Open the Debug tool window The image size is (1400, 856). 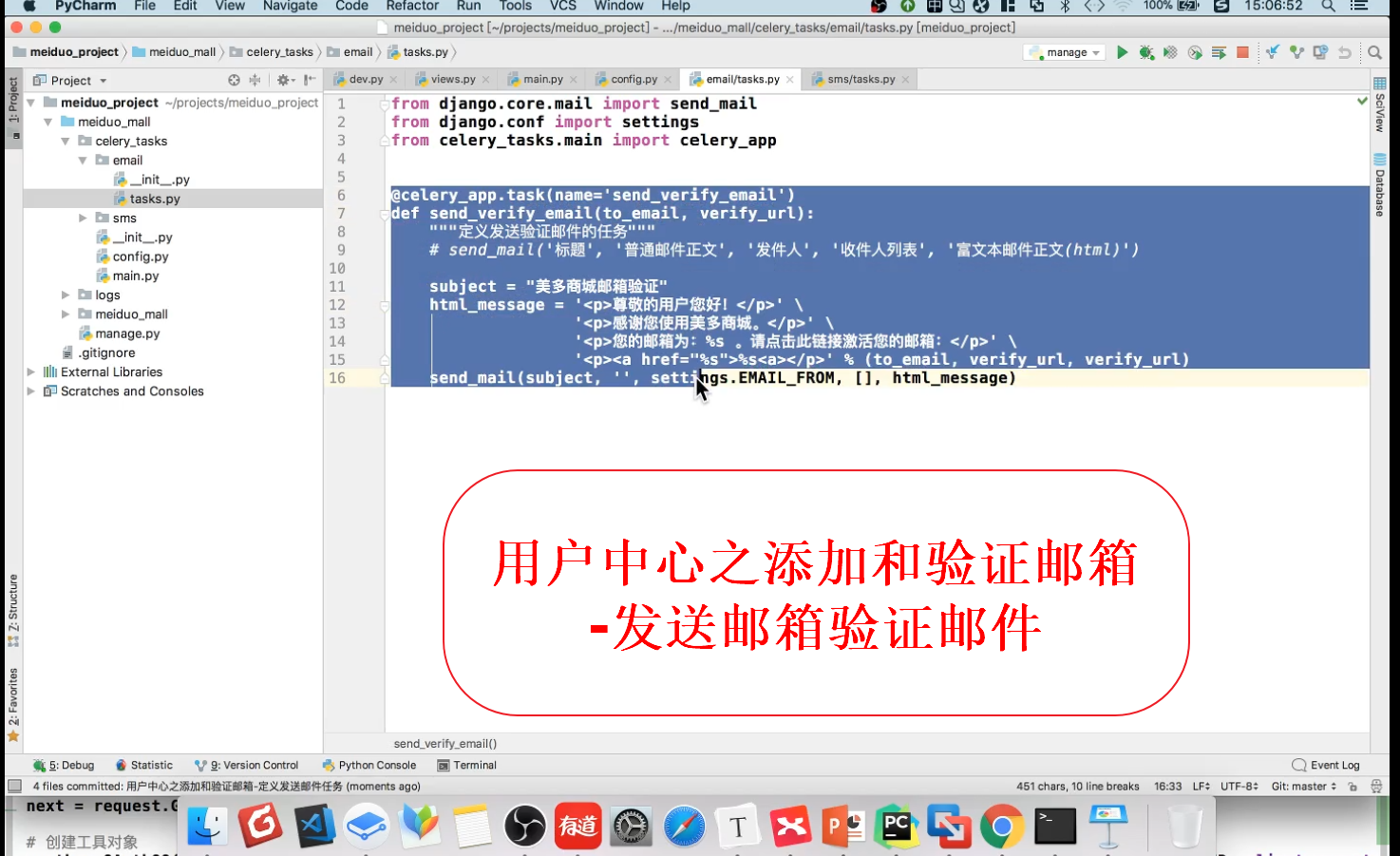(64, 765)
